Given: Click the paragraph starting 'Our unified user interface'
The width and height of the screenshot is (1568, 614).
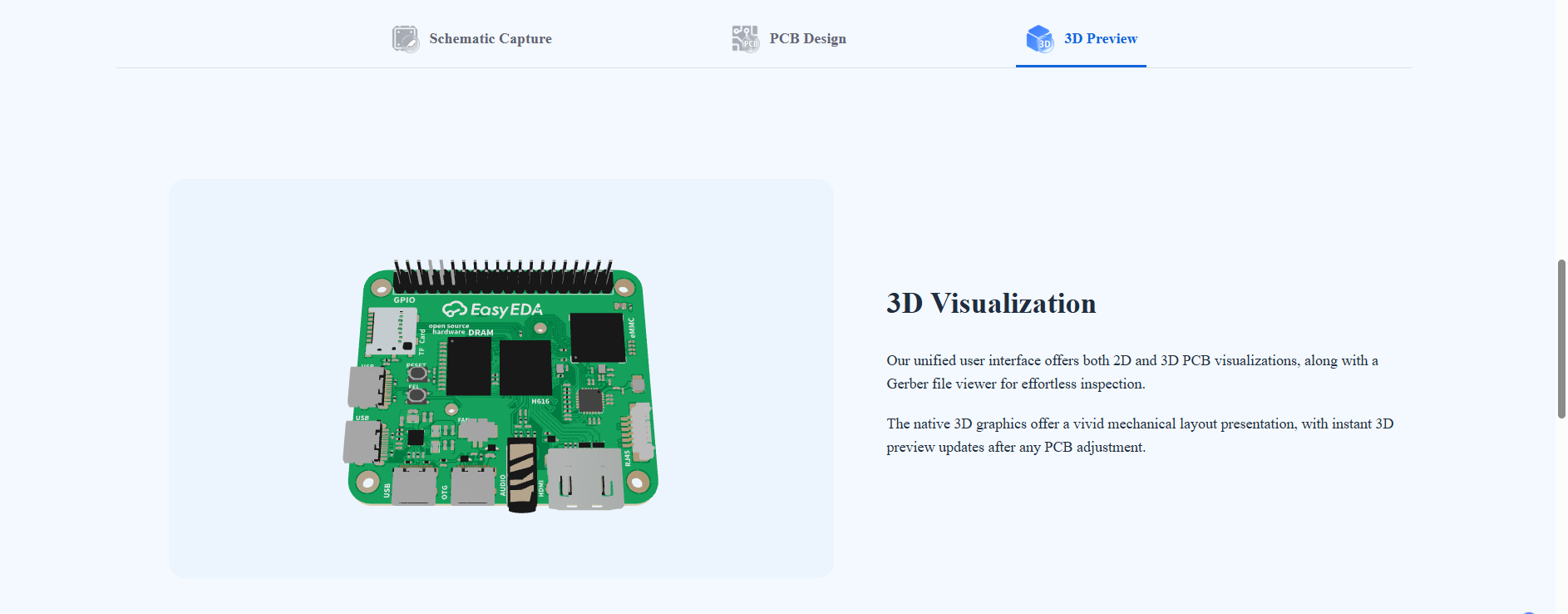Looking at the screenshot, I should click(x=1132, y=372).
